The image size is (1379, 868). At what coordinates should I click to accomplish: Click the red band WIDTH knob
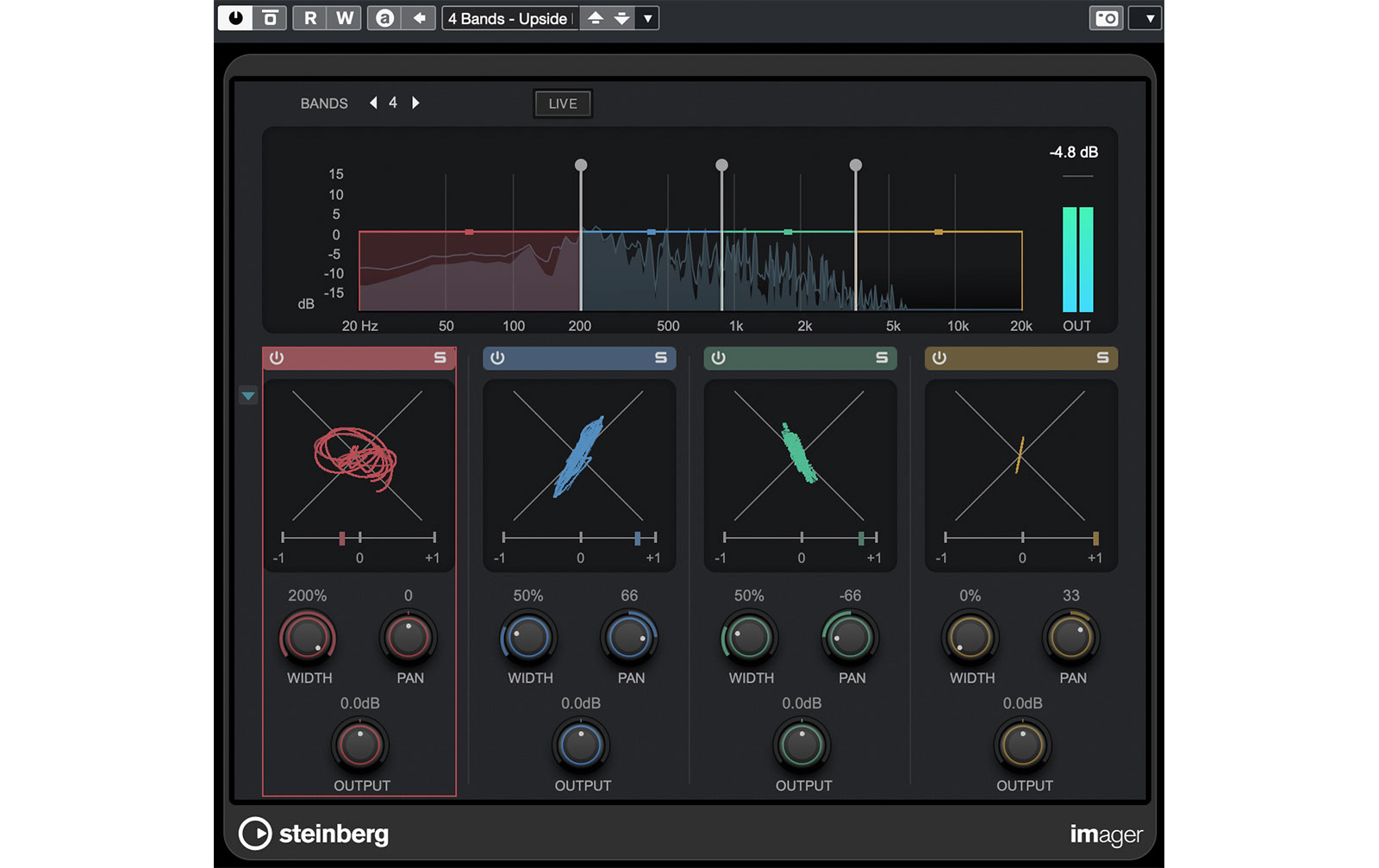(x=307, y=639)
